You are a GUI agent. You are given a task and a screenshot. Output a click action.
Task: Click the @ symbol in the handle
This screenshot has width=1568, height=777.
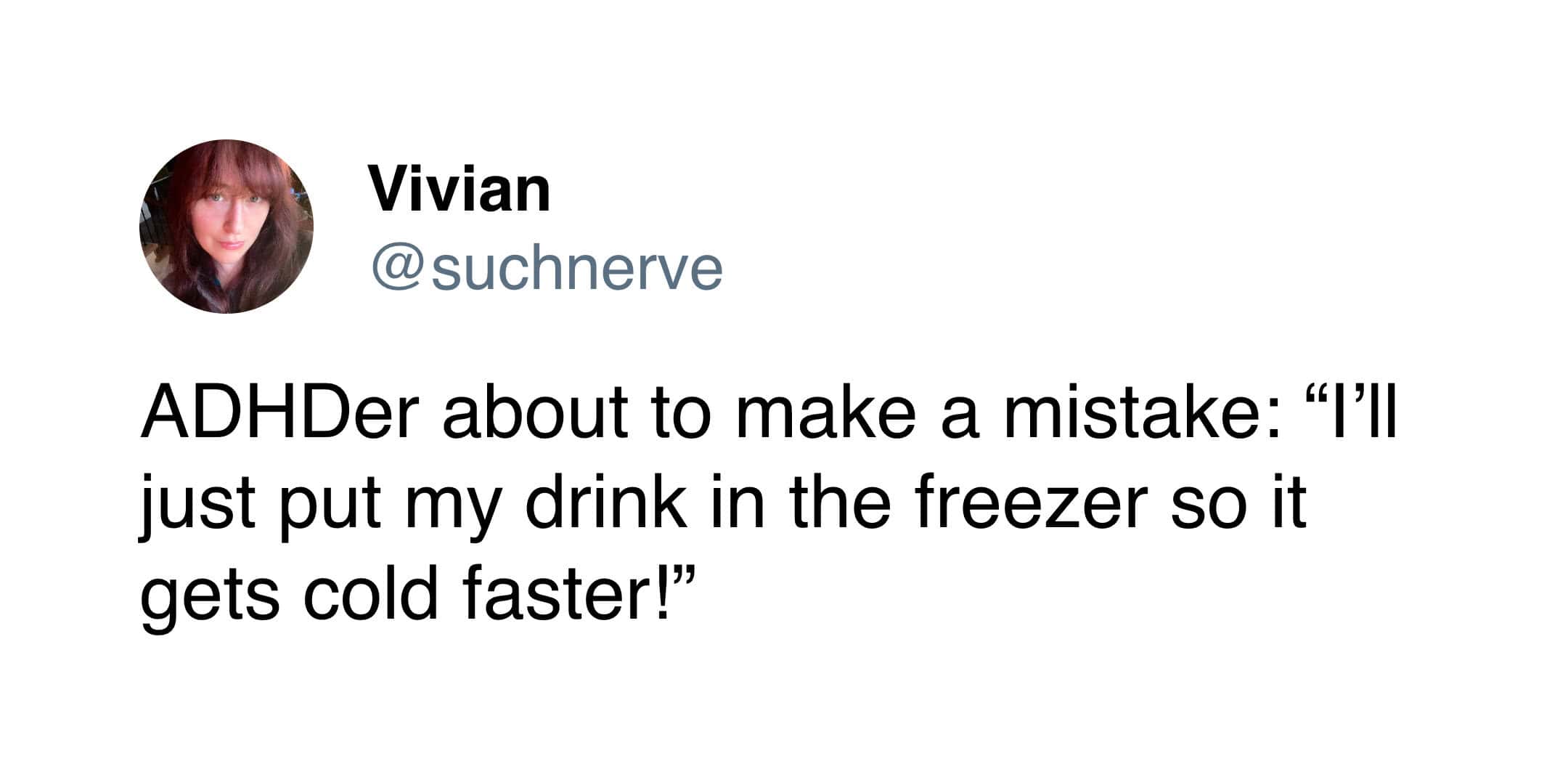pos(396,269)
